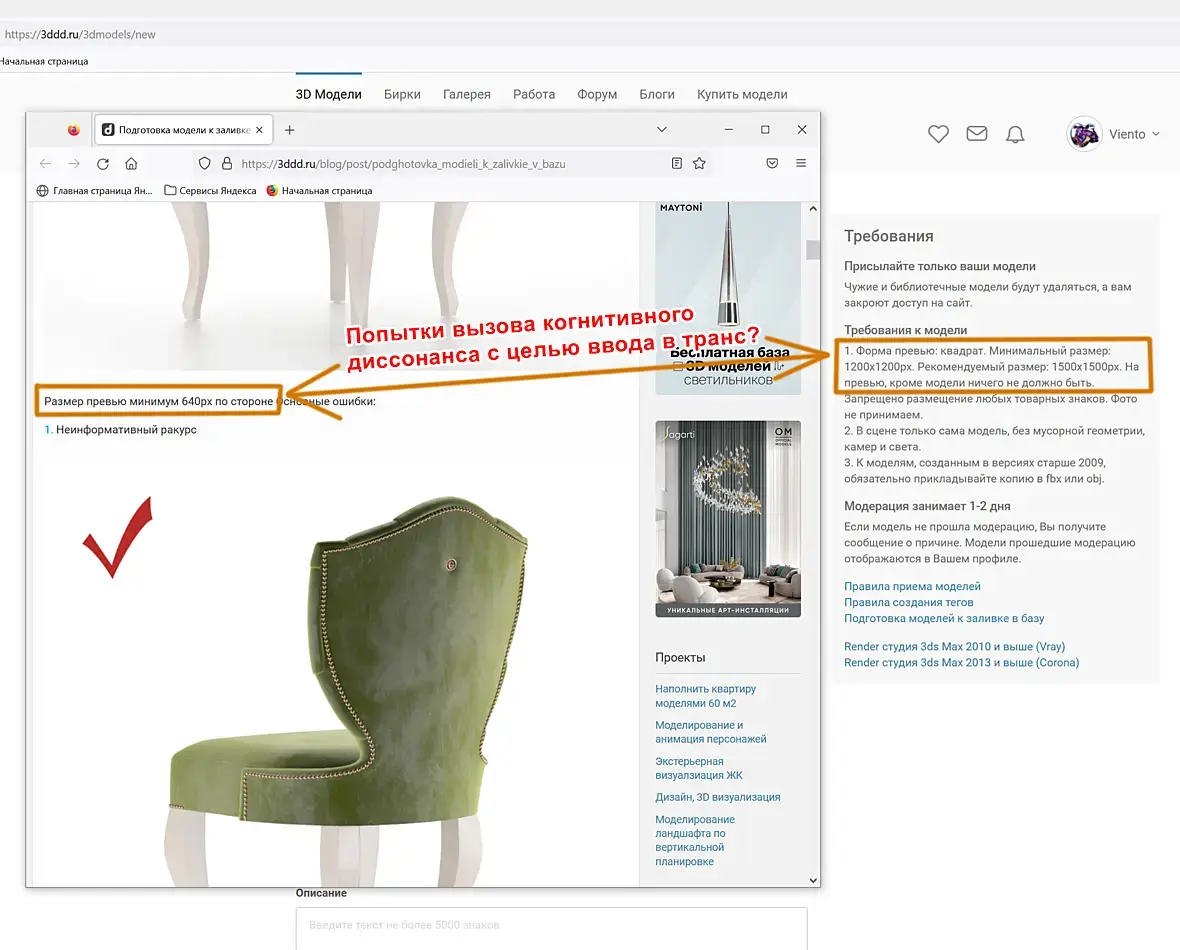Image resolution: width=1180 pixels, height=950 pixels.
Task: Open favorites heart icon in site header
Action: tap(938, 134)
